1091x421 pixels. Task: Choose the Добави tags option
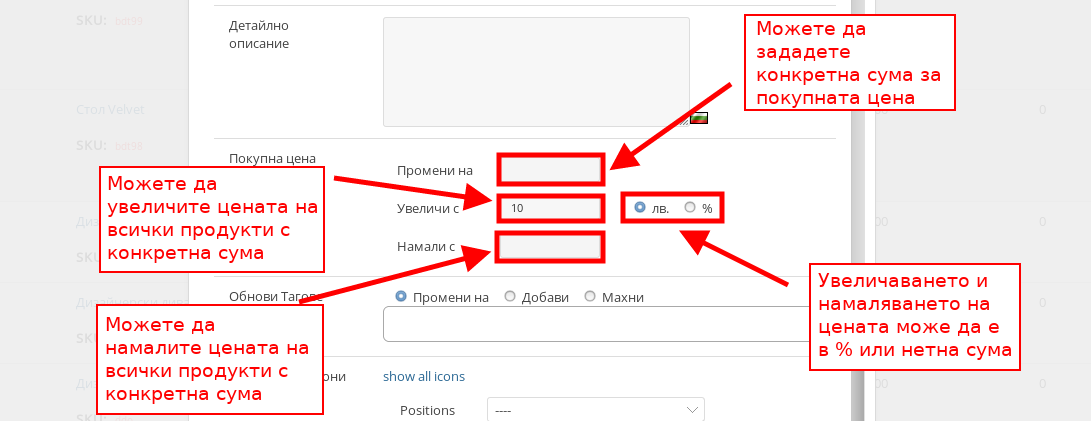tap(510, 296)
